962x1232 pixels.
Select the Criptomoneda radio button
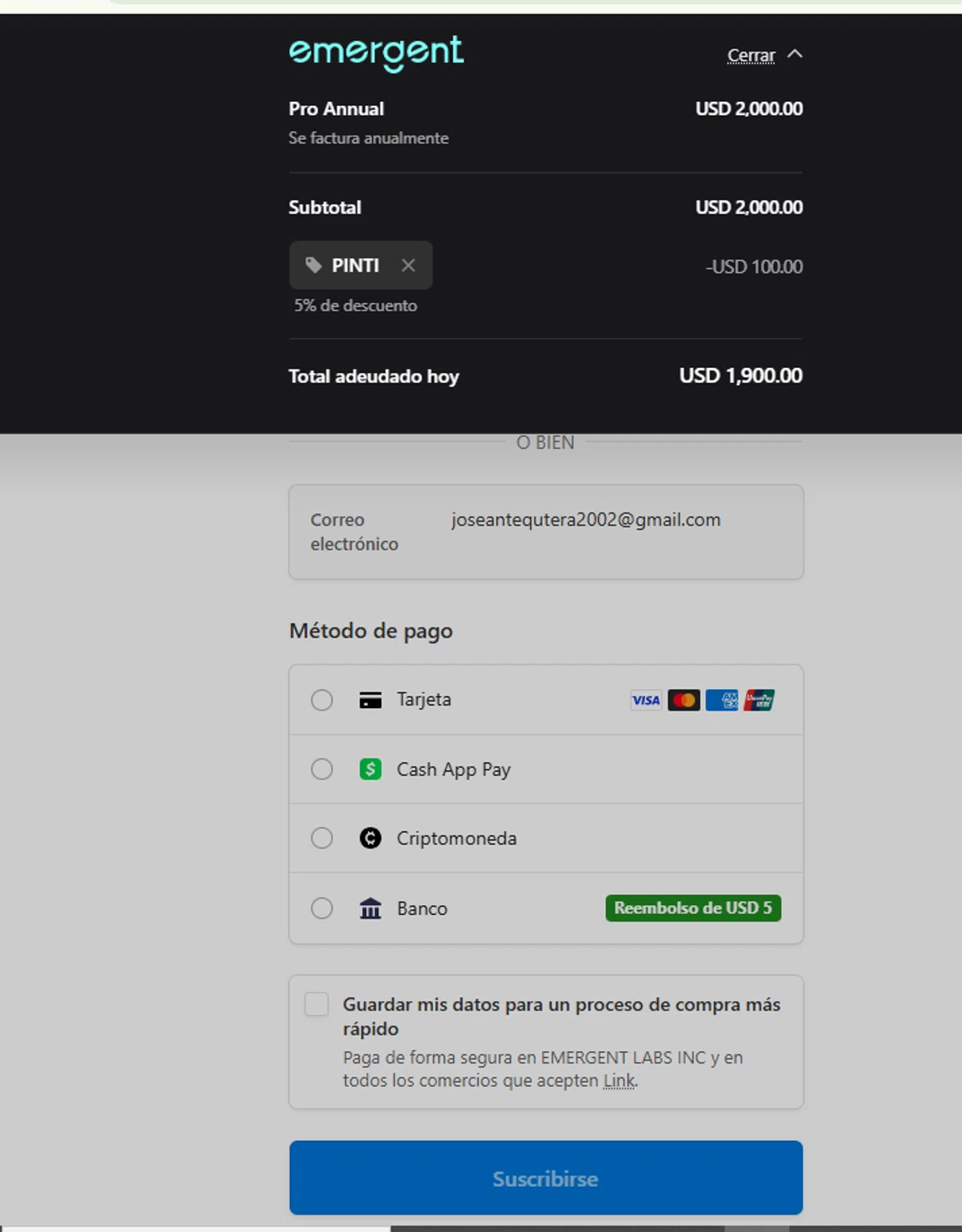[322, 838]
